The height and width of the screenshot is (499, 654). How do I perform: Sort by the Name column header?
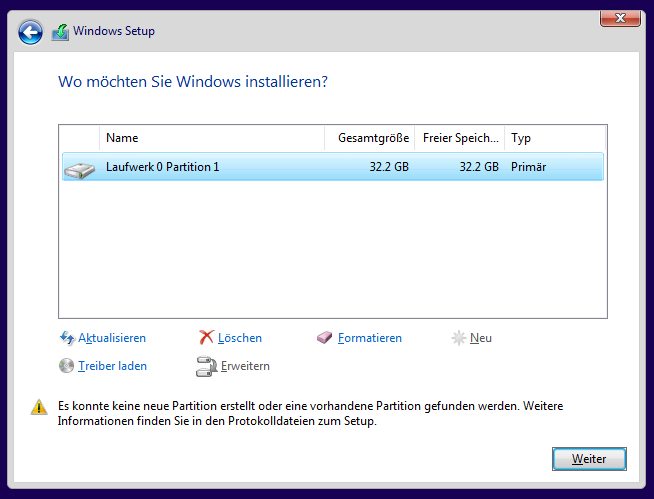click(x=212, y=138)
